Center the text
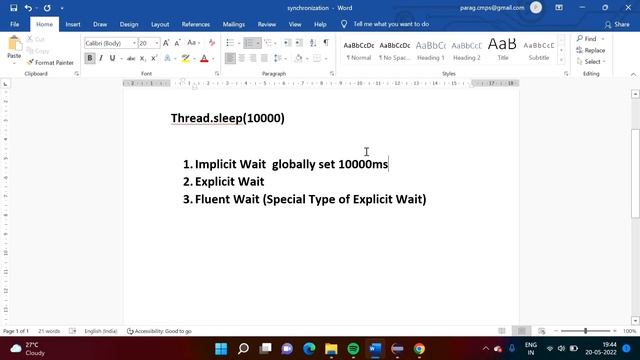This screenshot has width=640, height=360. 242,58
